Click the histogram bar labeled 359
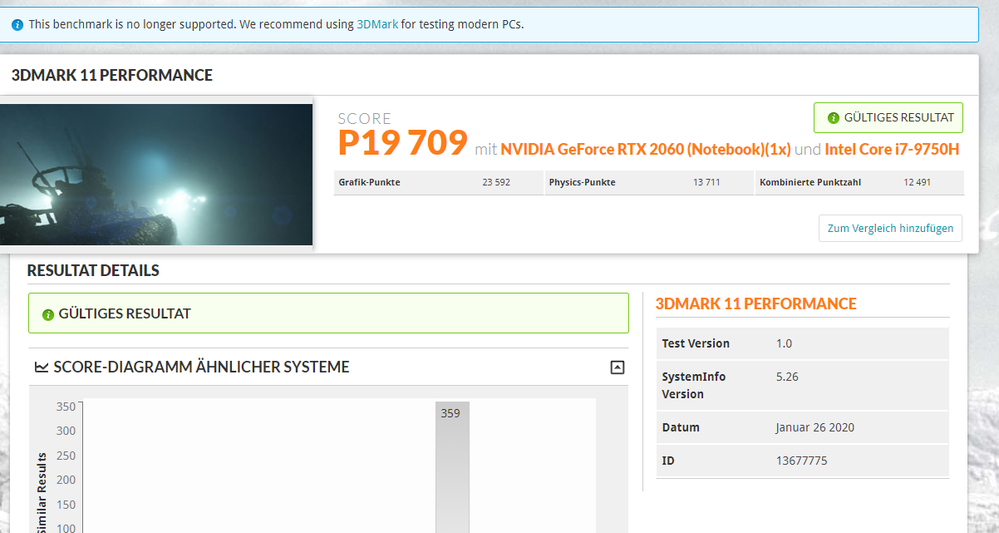 tap(452, 470)
